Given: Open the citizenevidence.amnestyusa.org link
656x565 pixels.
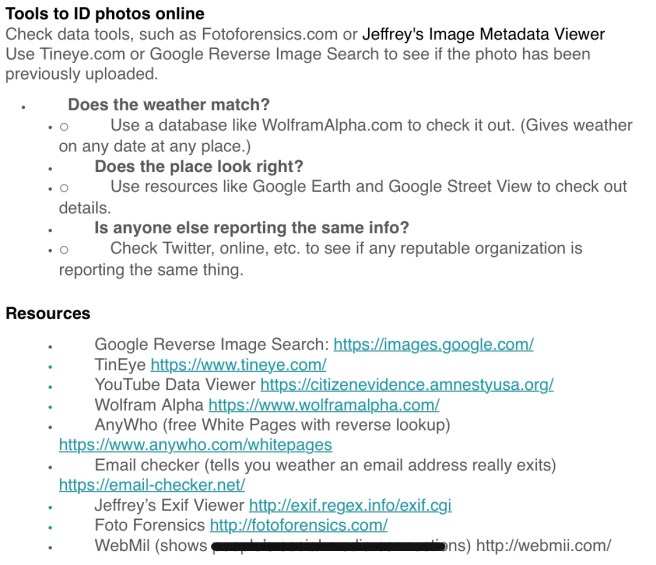Looking at the screenshot, I should [406, 384].
